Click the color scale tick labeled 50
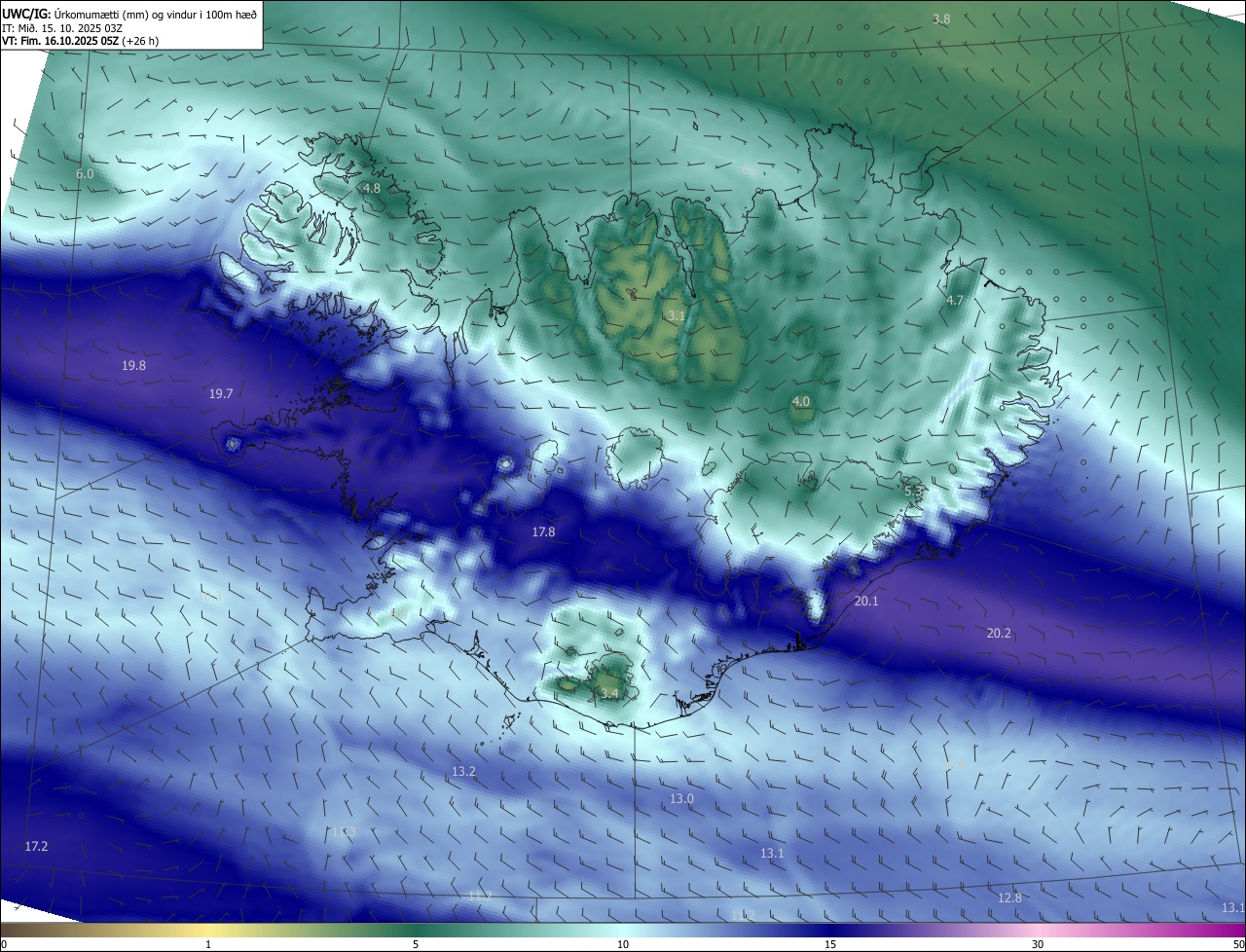The height and width of the screenshot is (952, 1246). 1238,944
